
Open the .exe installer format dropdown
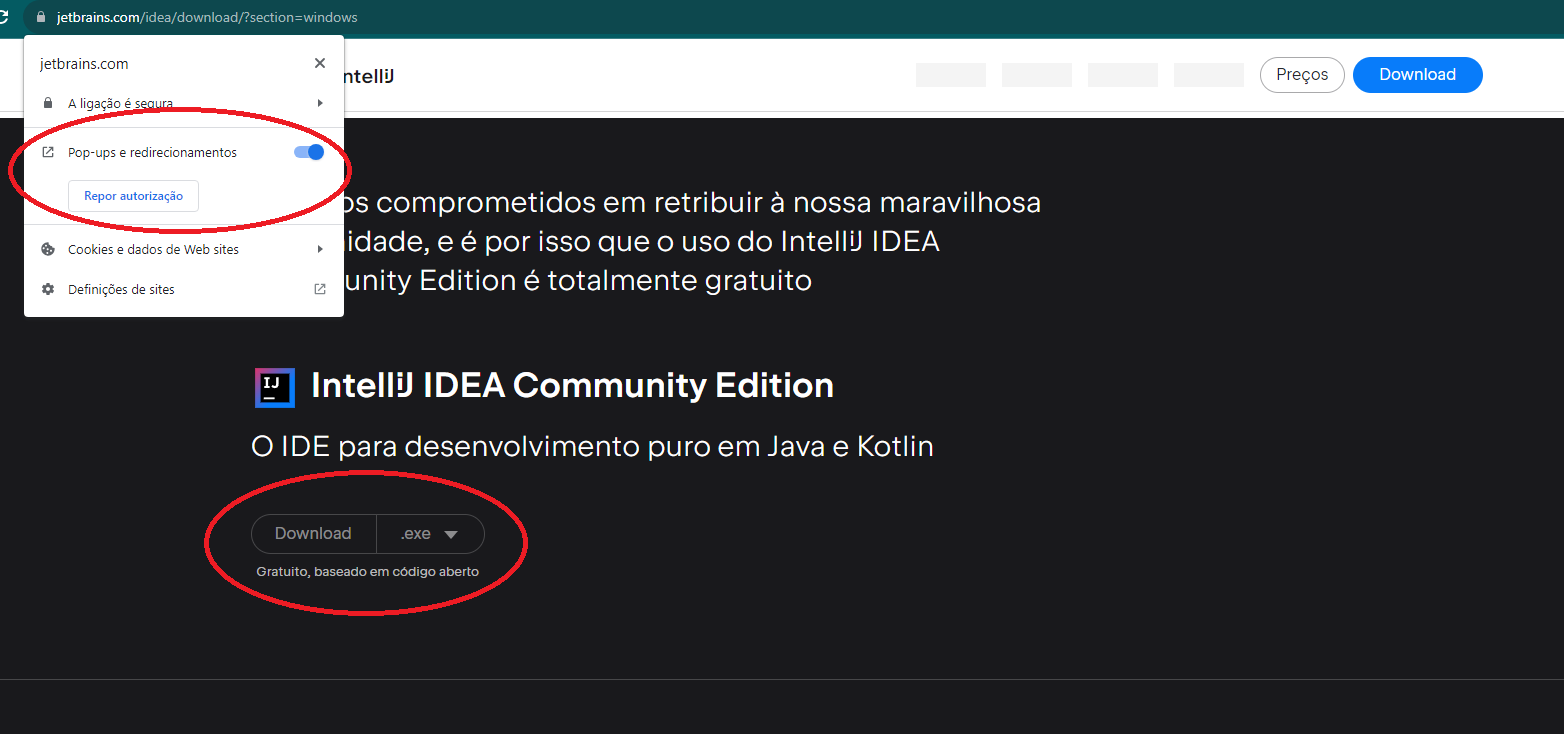click(430, 534)
